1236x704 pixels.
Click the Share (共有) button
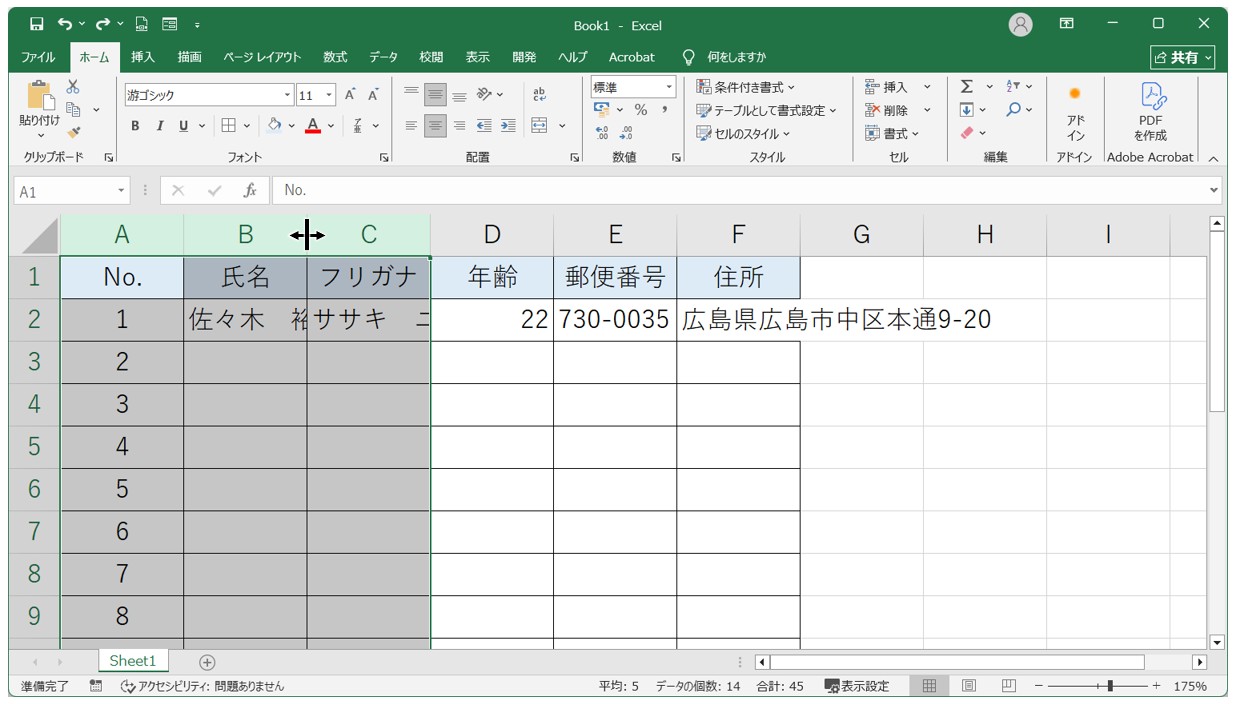(1183, 57)
